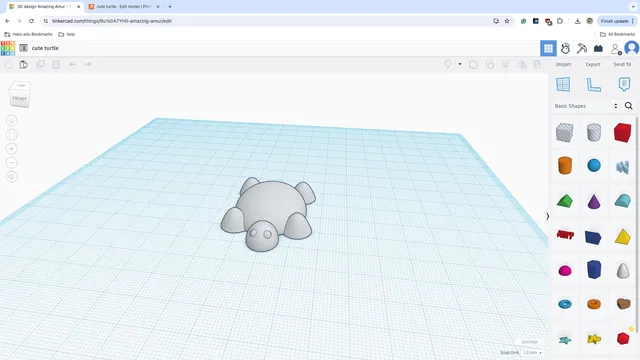Click the Home view icon
Screen dimensions: 640x360
tap(12, 121)
